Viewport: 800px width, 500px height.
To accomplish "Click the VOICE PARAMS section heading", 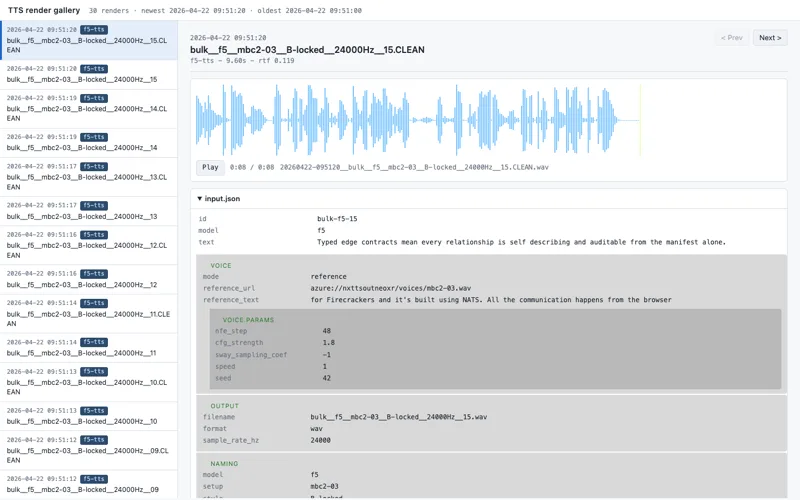I will 248,320.
